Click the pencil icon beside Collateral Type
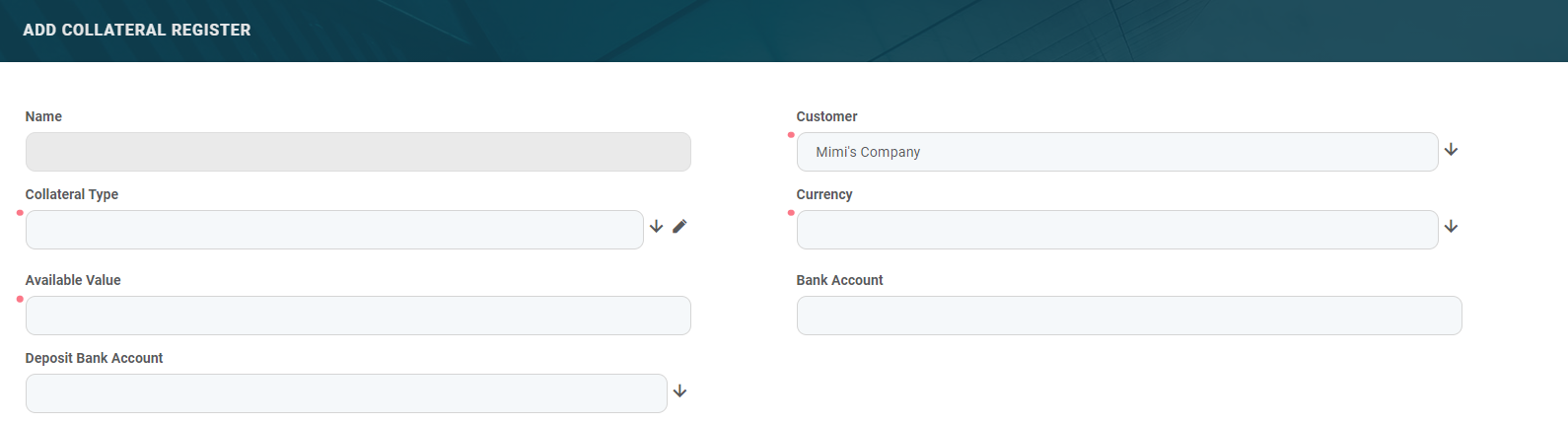 tap(679, 227)
